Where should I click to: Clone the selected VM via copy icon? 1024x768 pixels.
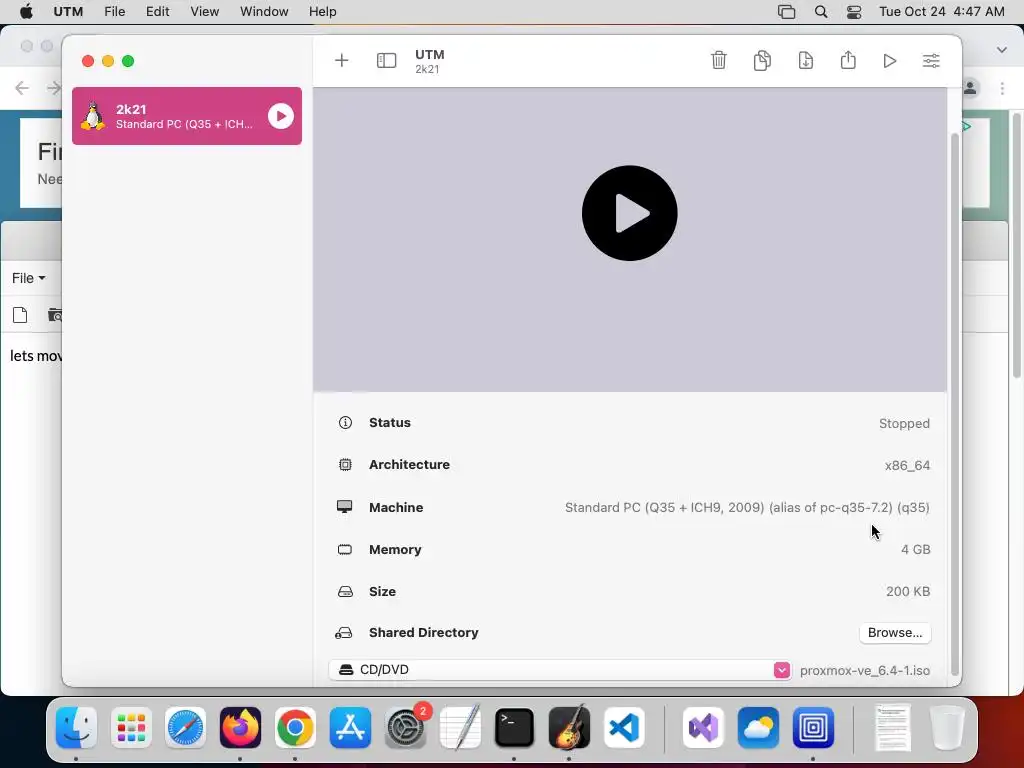[762, 60]
